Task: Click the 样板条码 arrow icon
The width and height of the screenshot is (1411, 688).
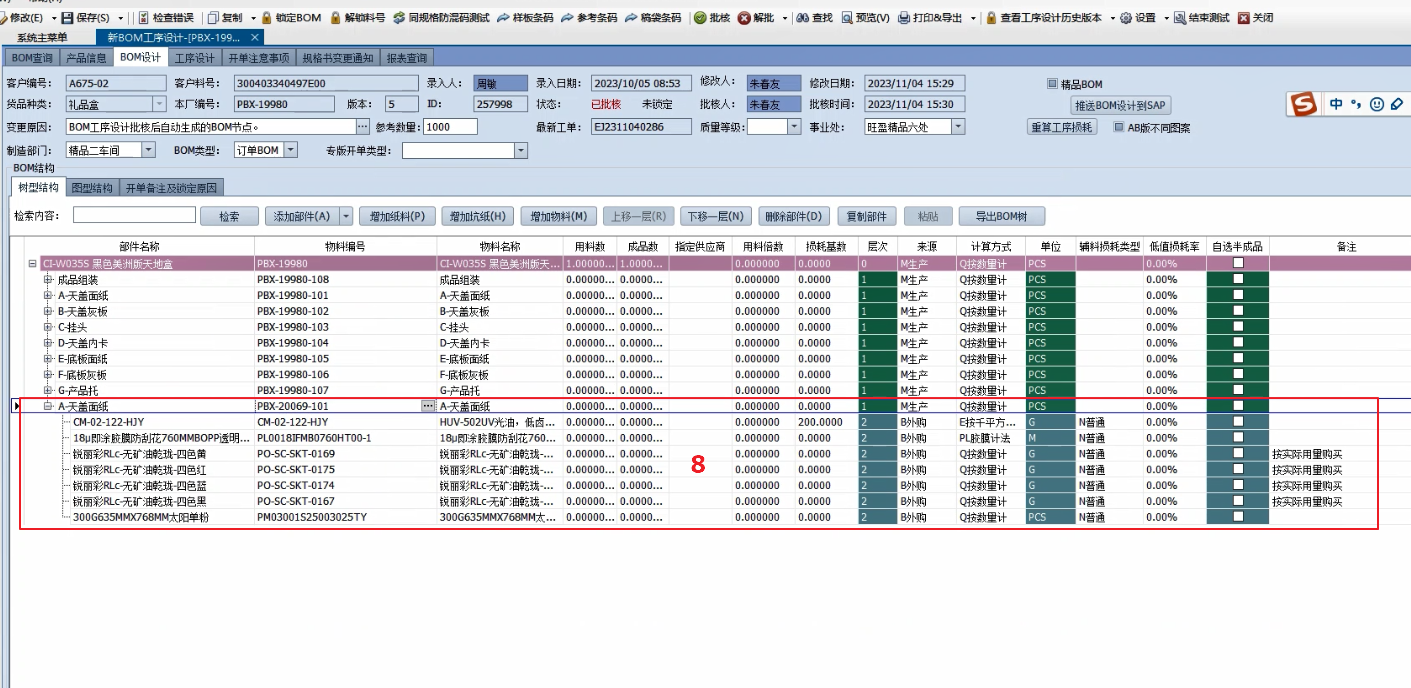Action: coord(504,18)
